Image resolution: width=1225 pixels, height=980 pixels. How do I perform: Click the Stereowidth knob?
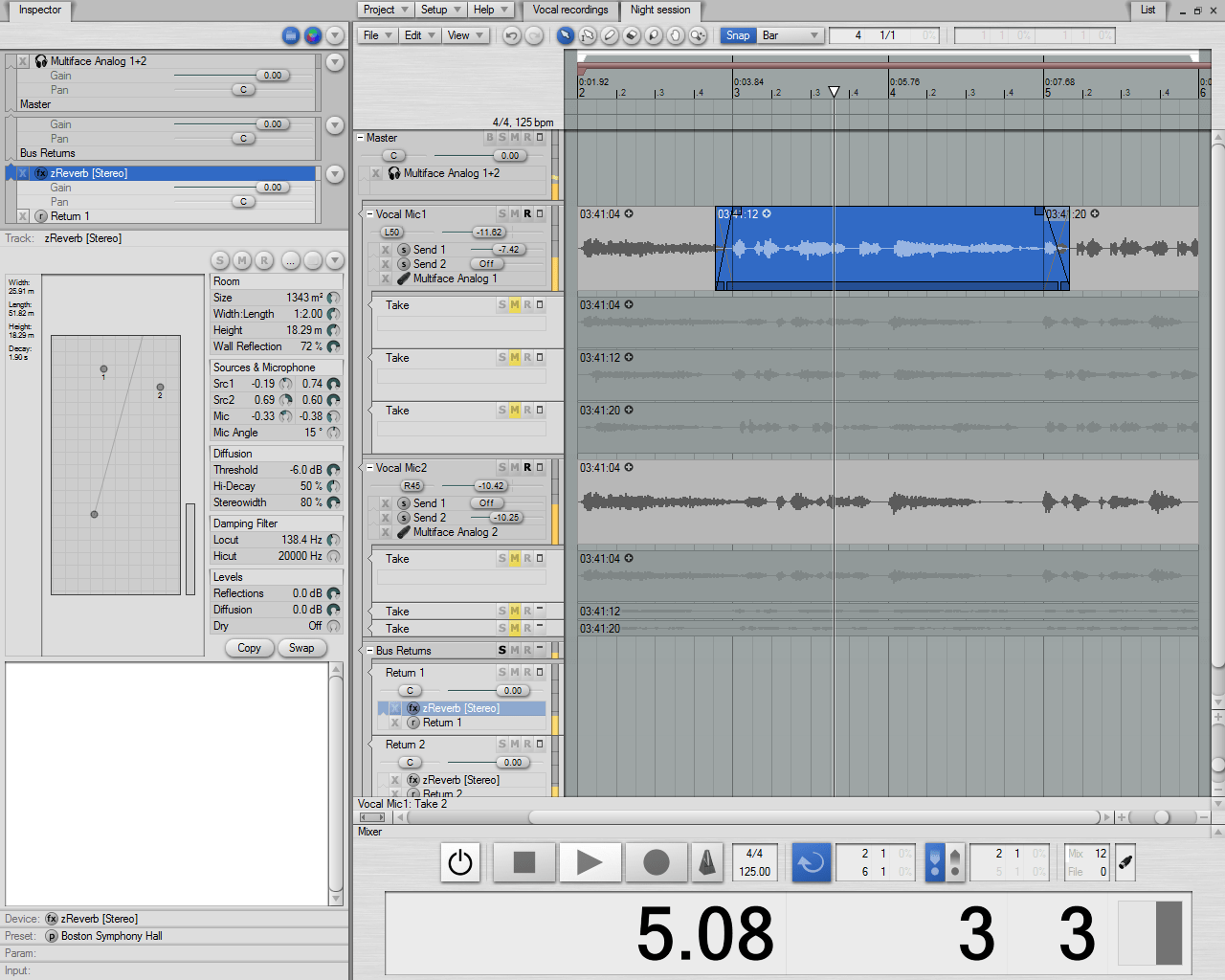(x=333, y=502)
